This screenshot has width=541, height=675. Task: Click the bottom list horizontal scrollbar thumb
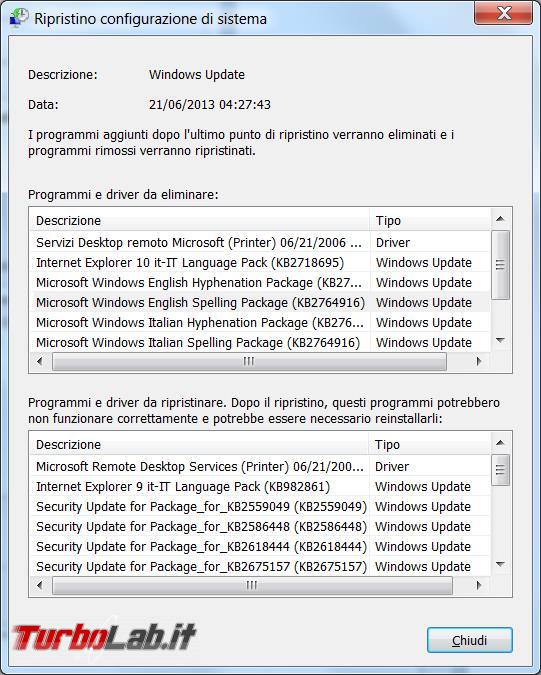(x=252, y=585)
